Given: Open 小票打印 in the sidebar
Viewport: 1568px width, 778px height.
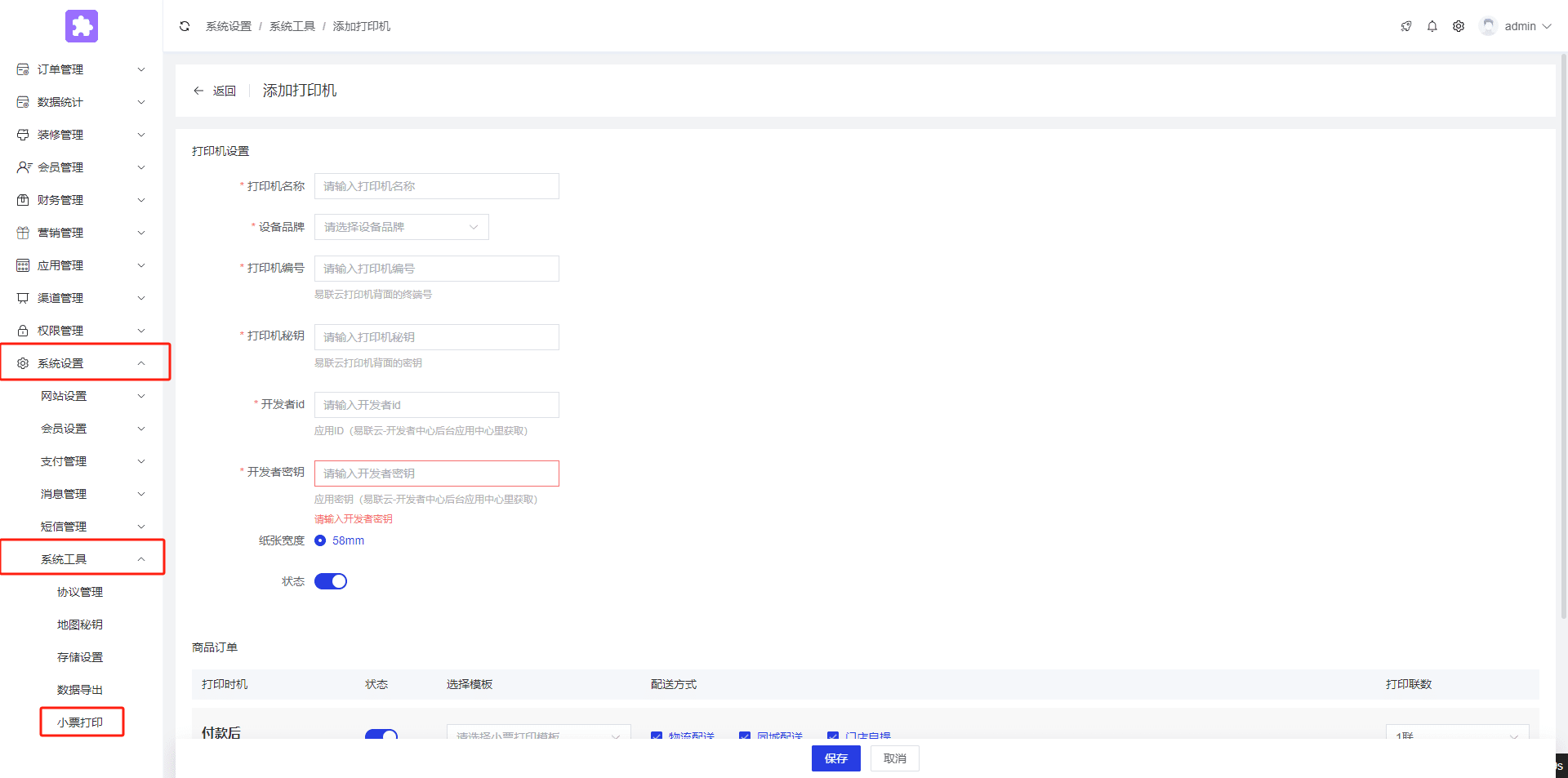Looking at the screenshot, I should click(80, 722).
